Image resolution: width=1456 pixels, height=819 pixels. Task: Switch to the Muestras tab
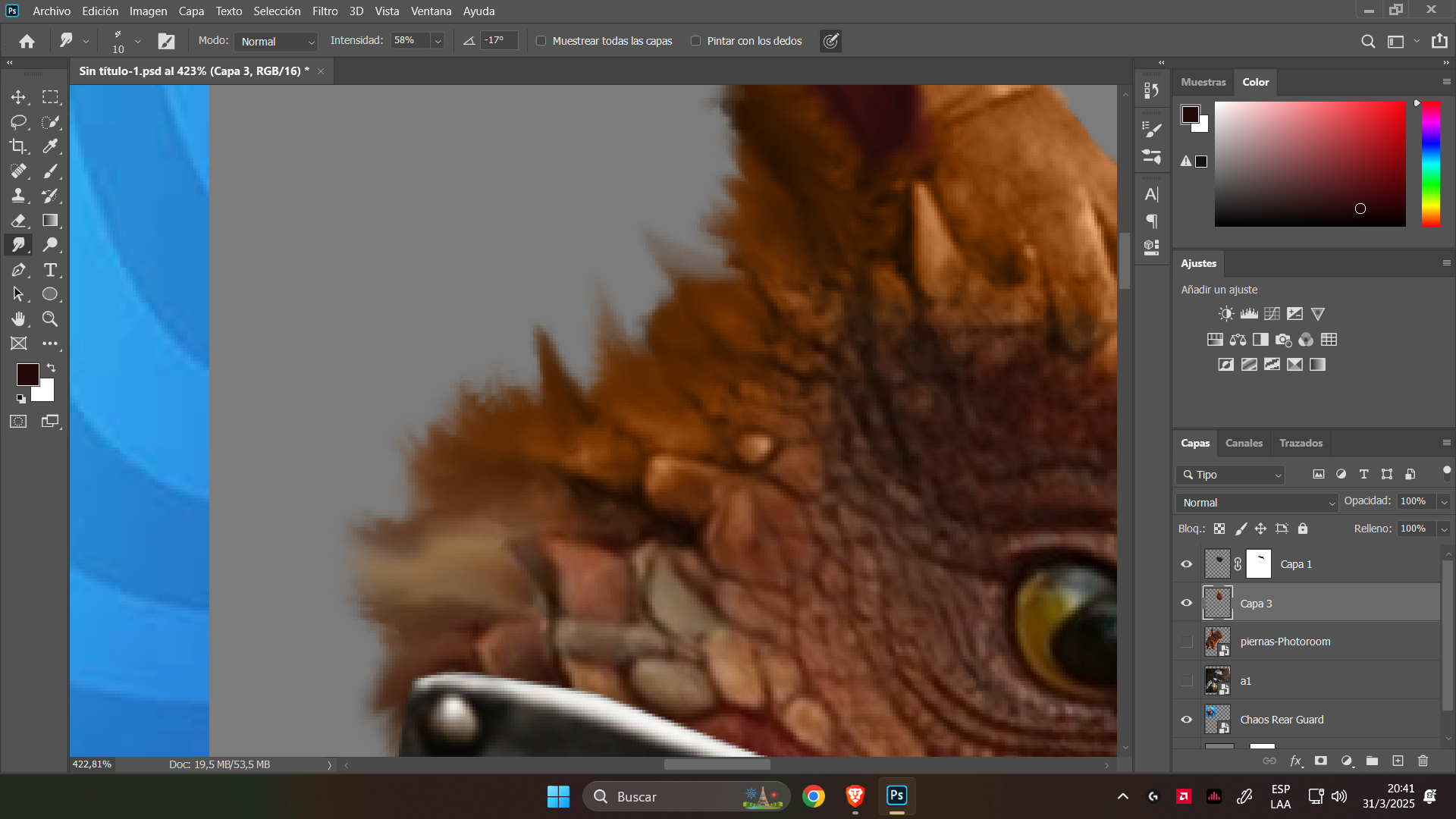point(1203,82)
